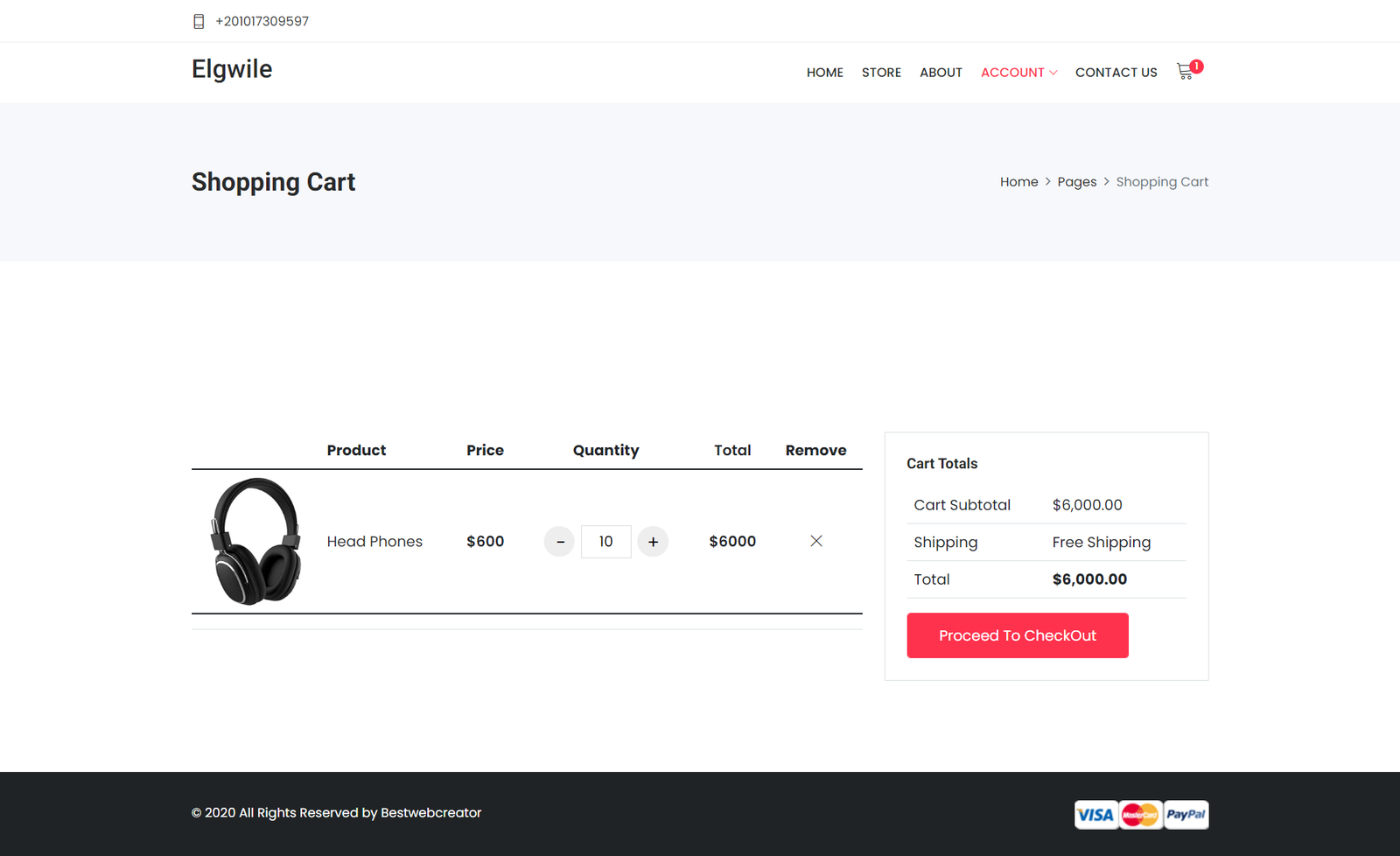
Task: Go to the Home menu item
Action: [824, 73]
